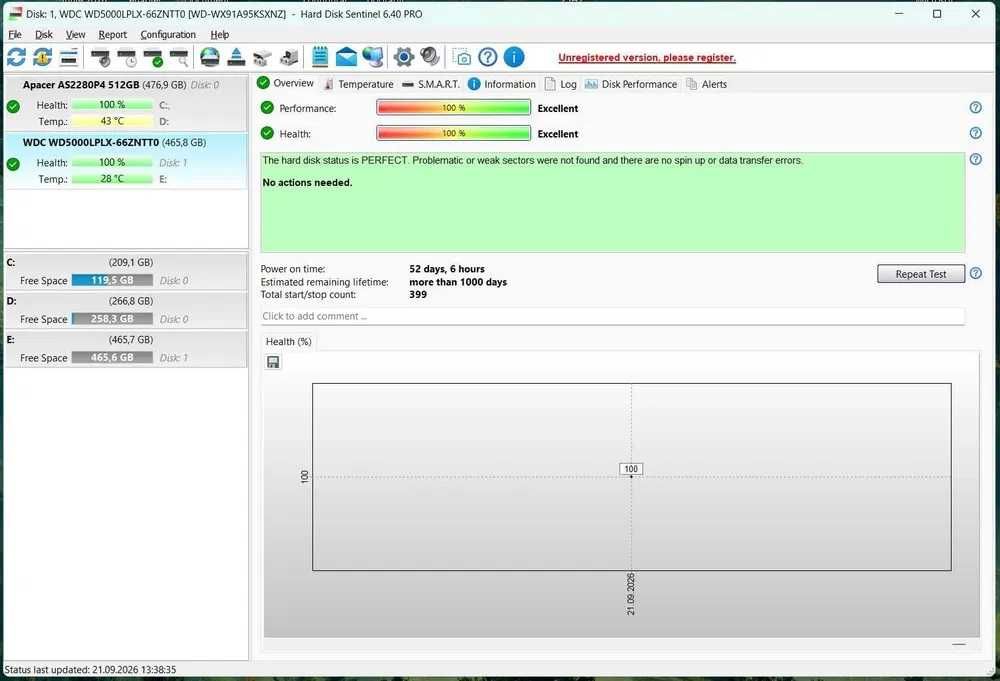Open the Log tab

tap(561, 84)
